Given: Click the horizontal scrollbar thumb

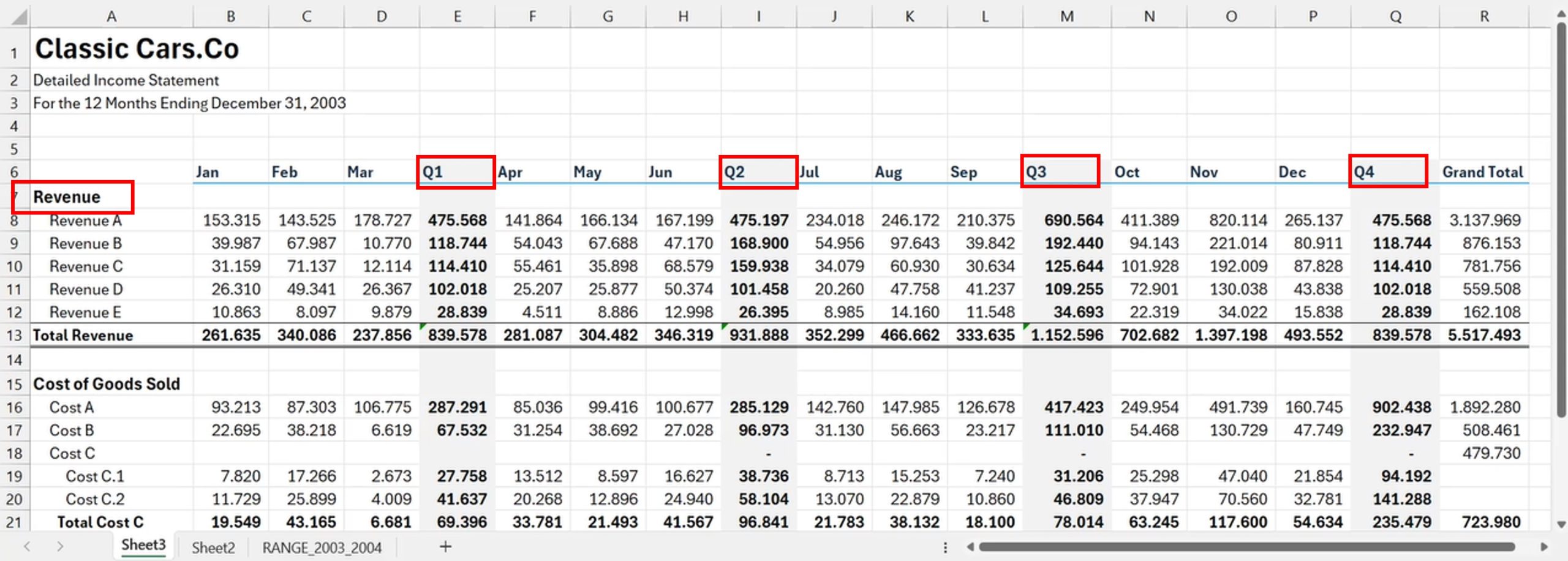Looking at the screenshot, I should click(x=1246, y=547).
